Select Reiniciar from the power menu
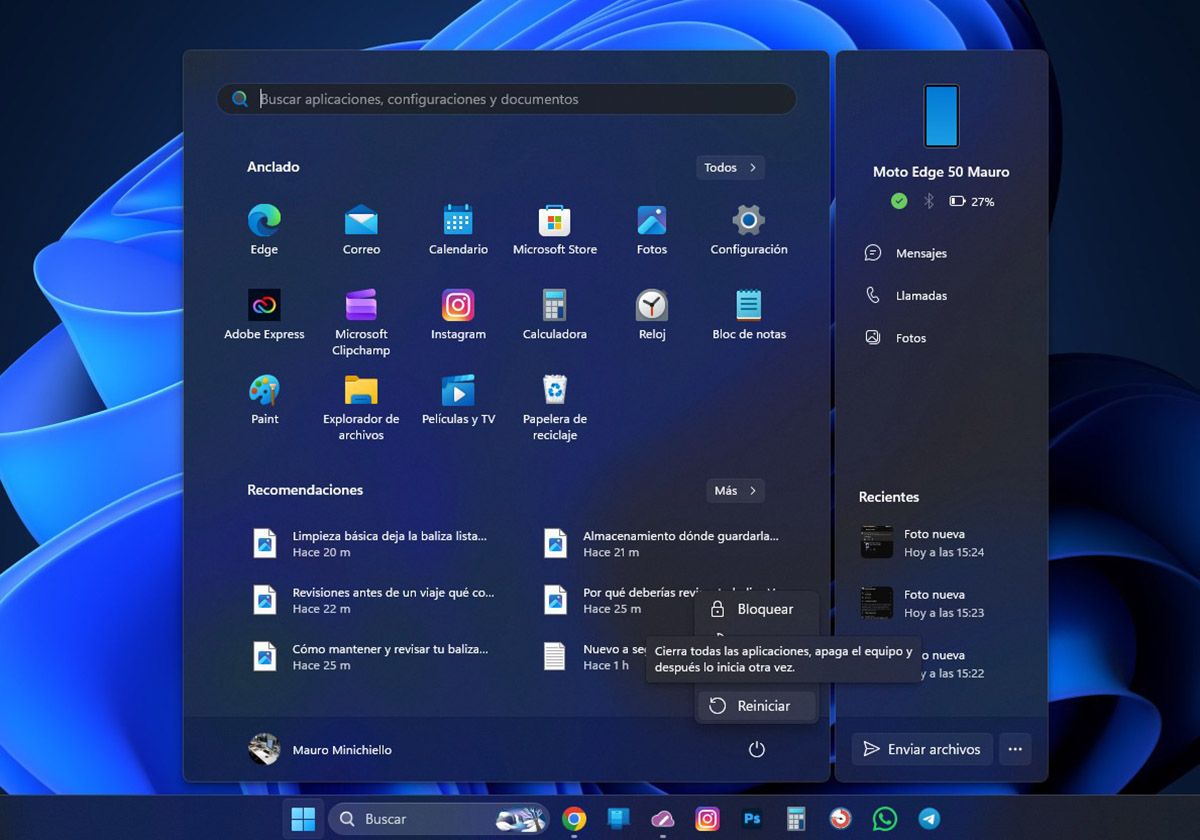 tap(756, 706)
